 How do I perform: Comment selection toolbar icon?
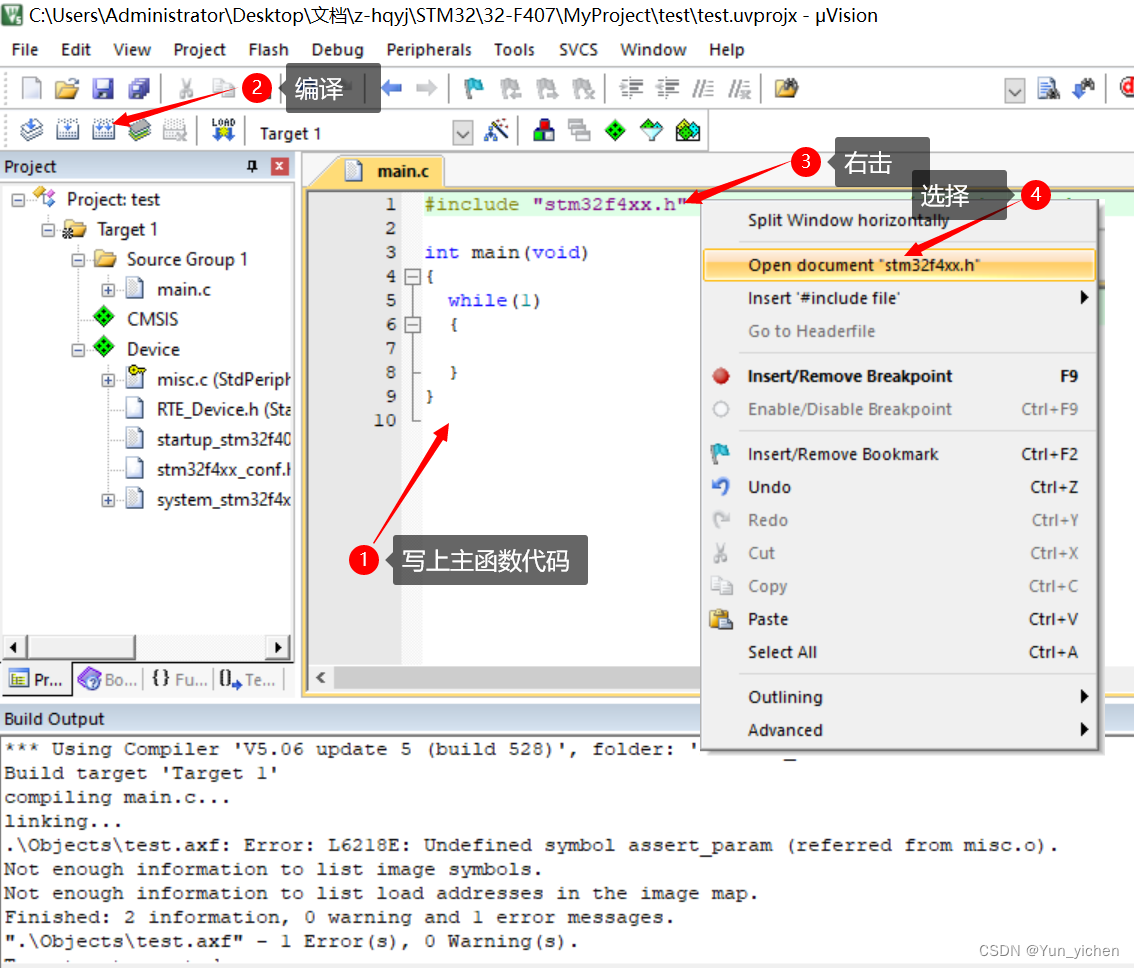coord(703,88)
